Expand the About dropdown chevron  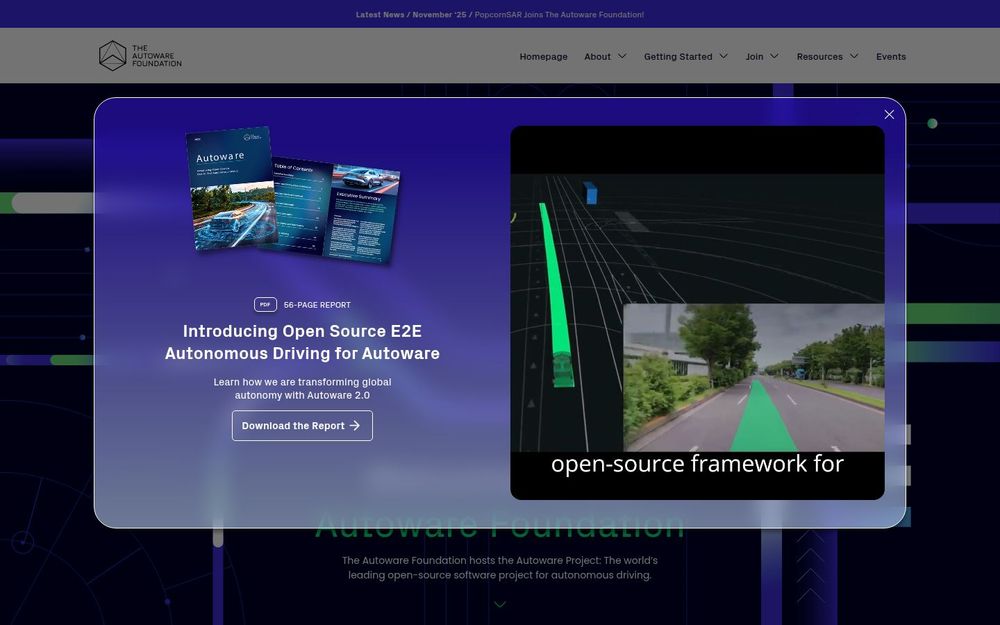point(622,56)
